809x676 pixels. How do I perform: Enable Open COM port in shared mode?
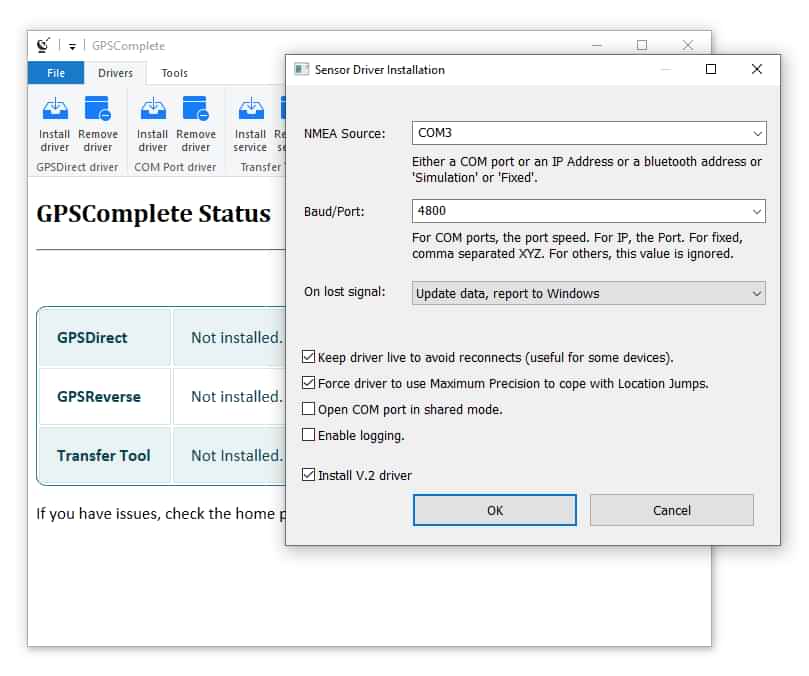coord(309,409)
